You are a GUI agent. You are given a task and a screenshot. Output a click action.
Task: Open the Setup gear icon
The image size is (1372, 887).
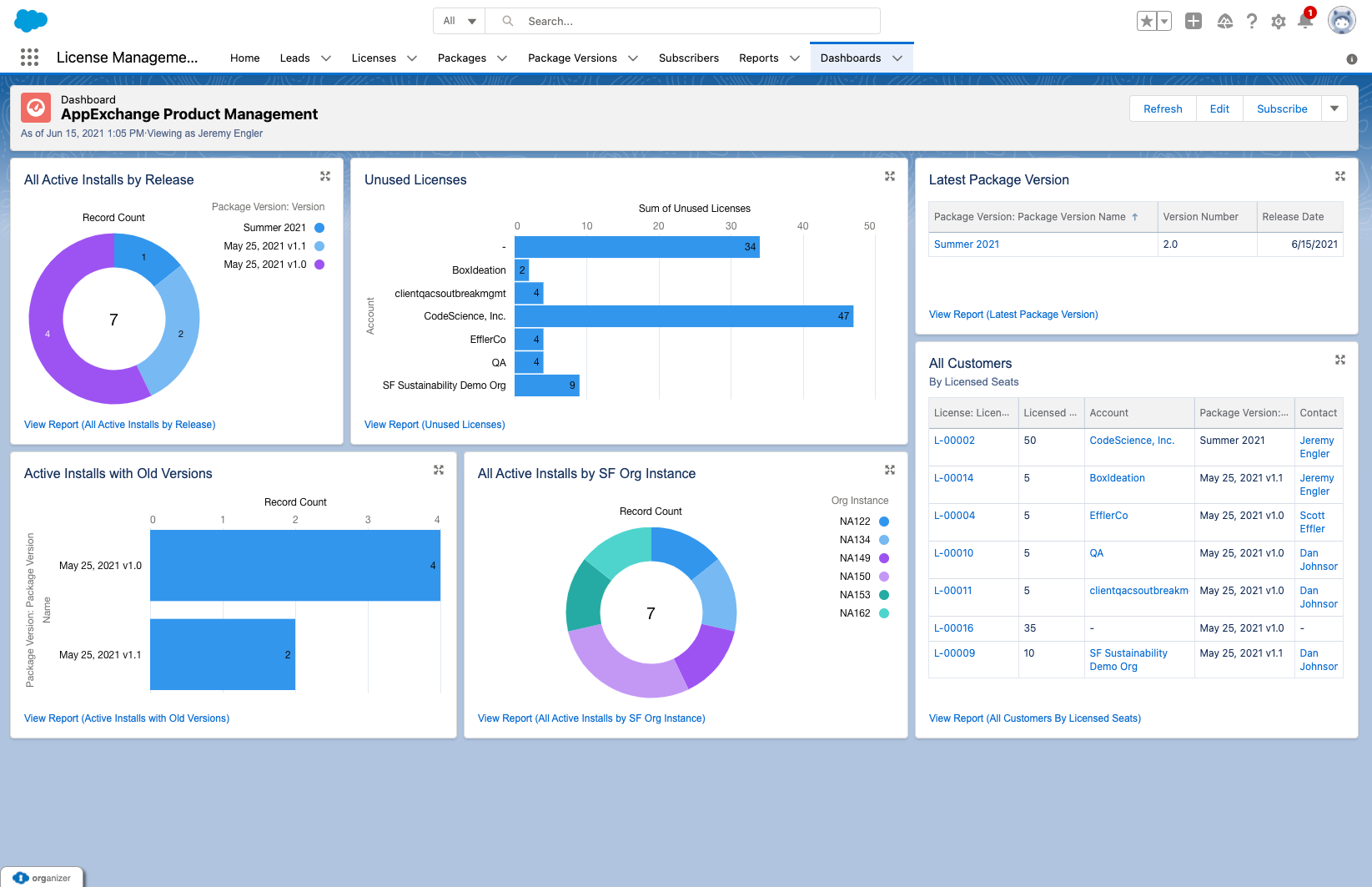click(x=1279, y=23)
